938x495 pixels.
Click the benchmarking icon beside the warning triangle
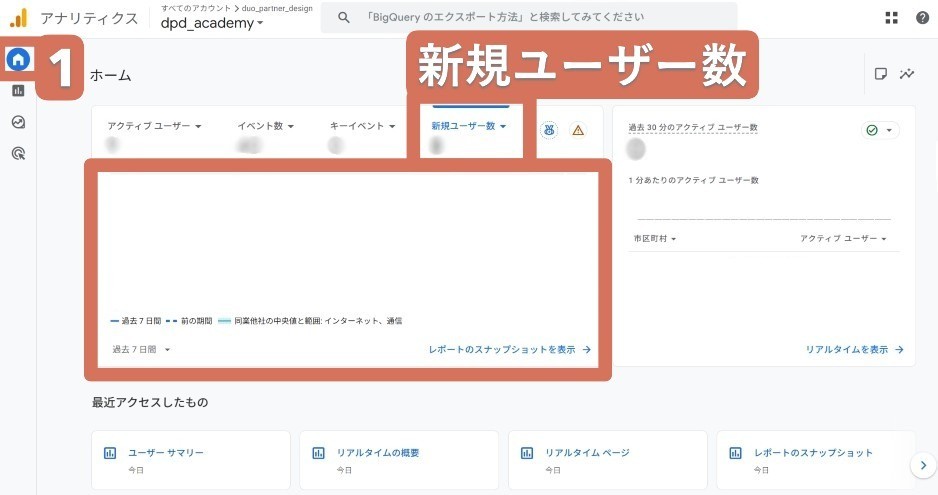click(549, 130)
